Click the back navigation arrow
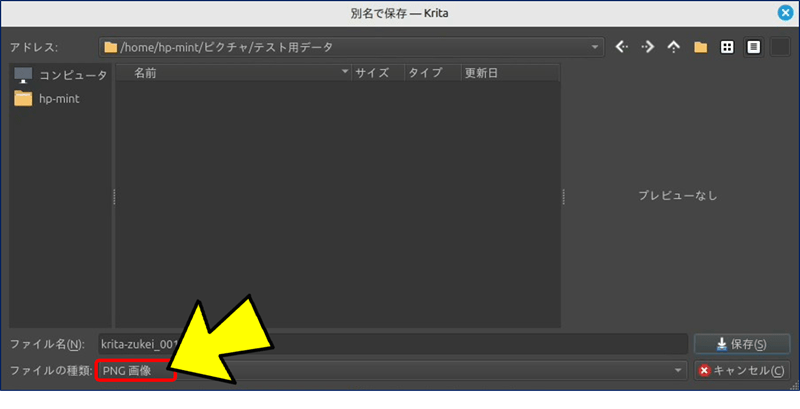Viewport: 800px width, 409px height. point(622,47)
